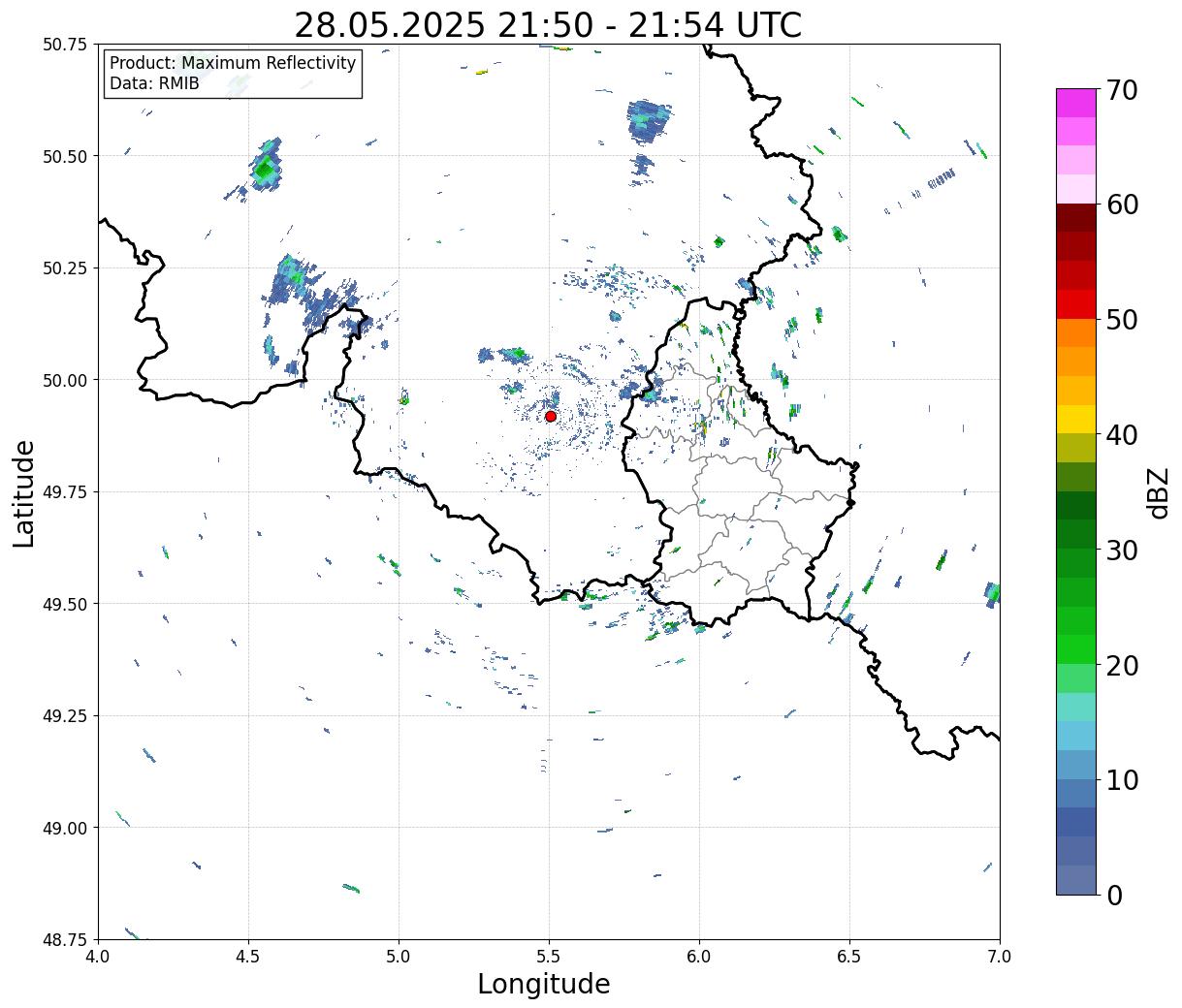Click the colorbar tick label '20'
The image size is (1182, 1008).
click(1121, 666)
